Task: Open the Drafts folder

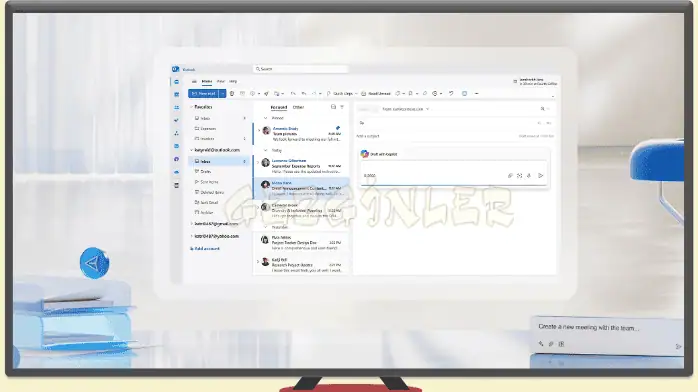Action: [x=220, y=172]
